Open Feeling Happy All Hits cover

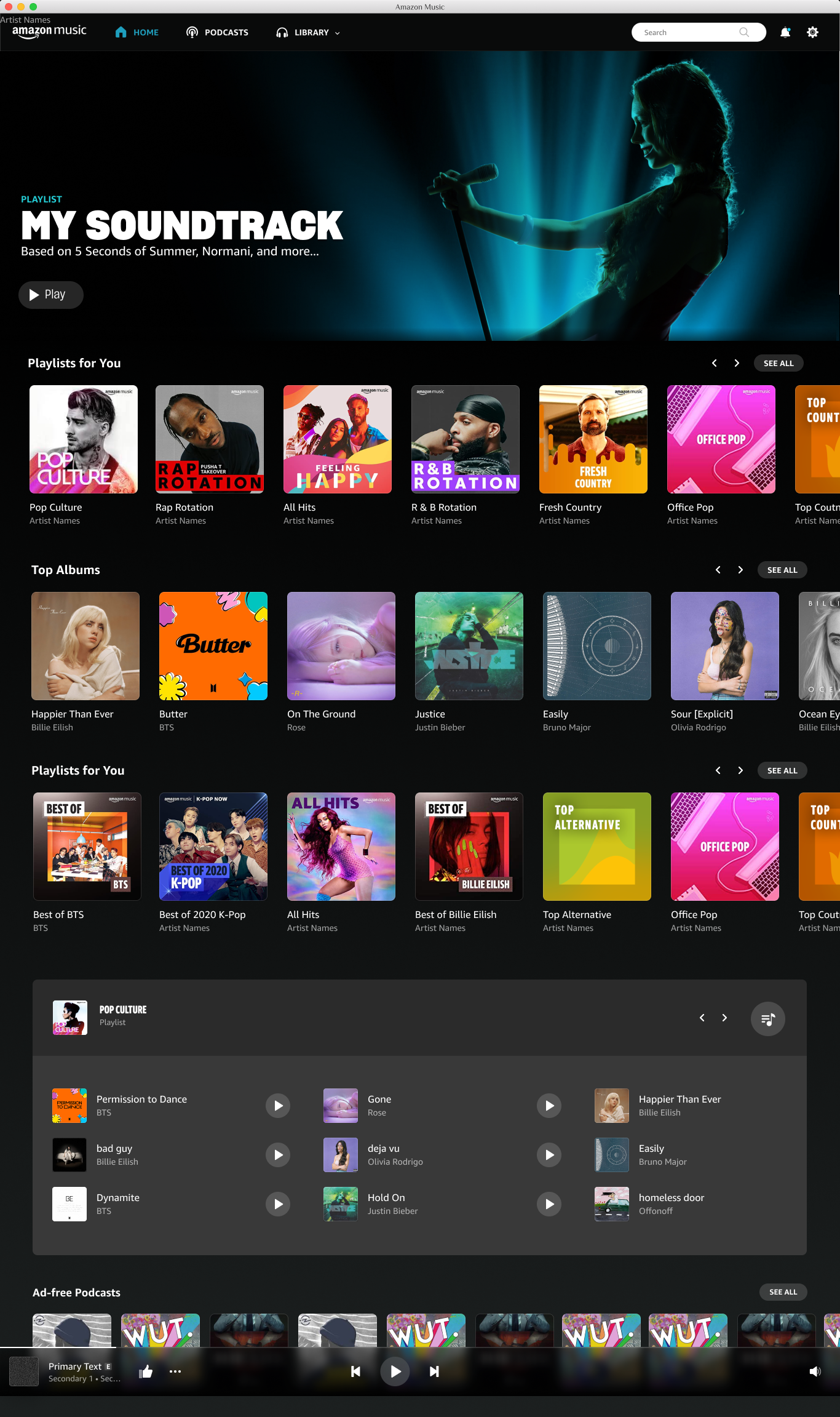[338, 439]
